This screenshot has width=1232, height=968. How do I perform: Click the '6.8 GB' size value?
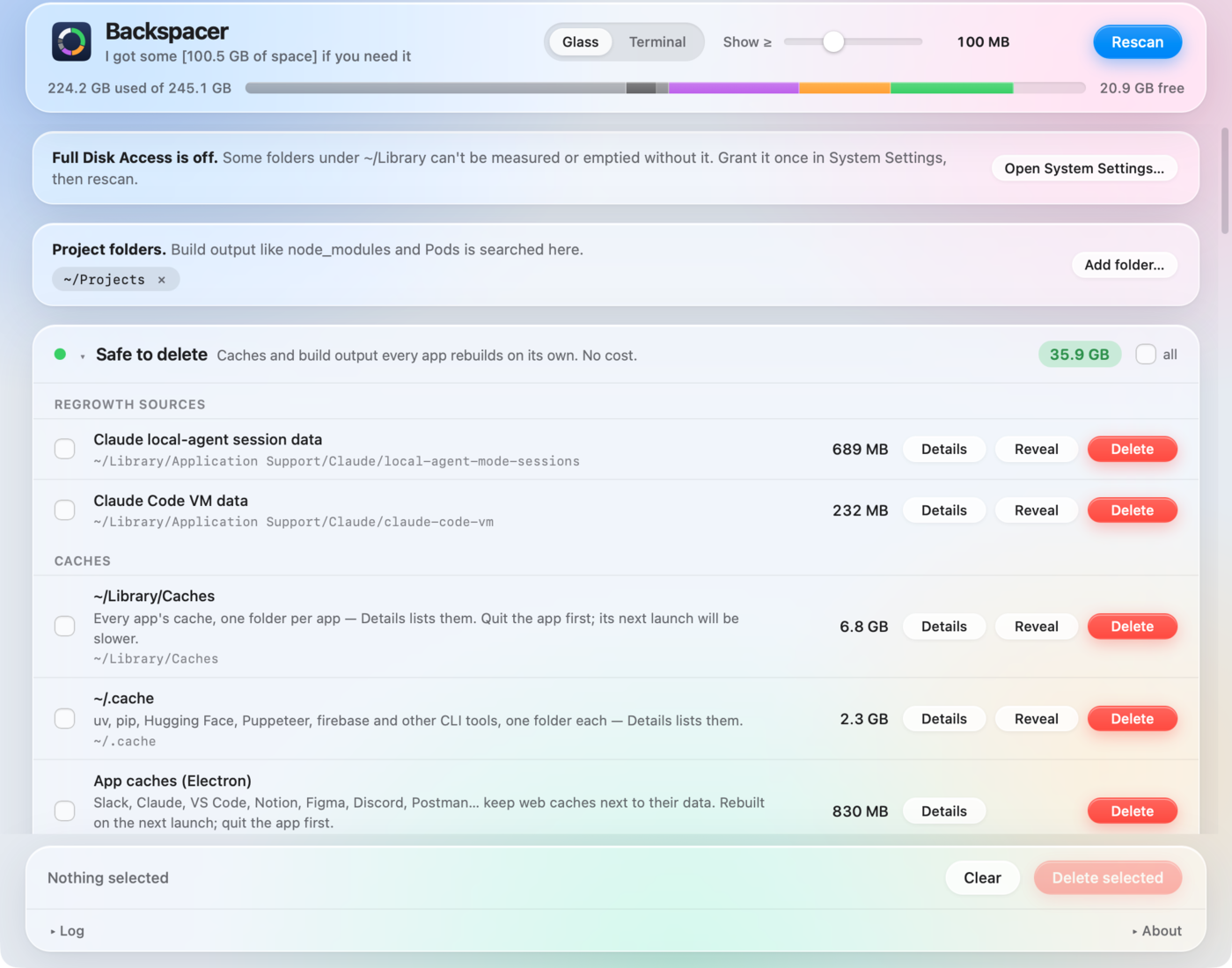coord(863,627)
